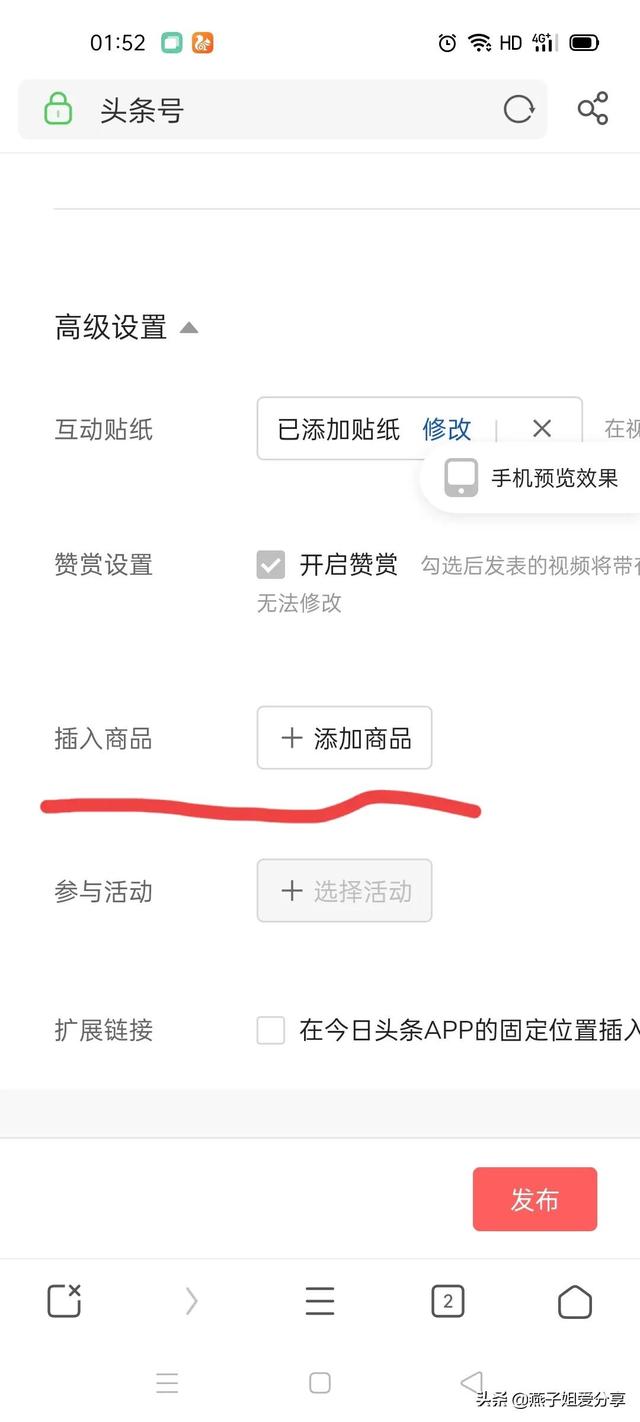The height and width of the screenshot is (1422, 640).
Task: Tap the green padlock security icon
Action: 58,109
